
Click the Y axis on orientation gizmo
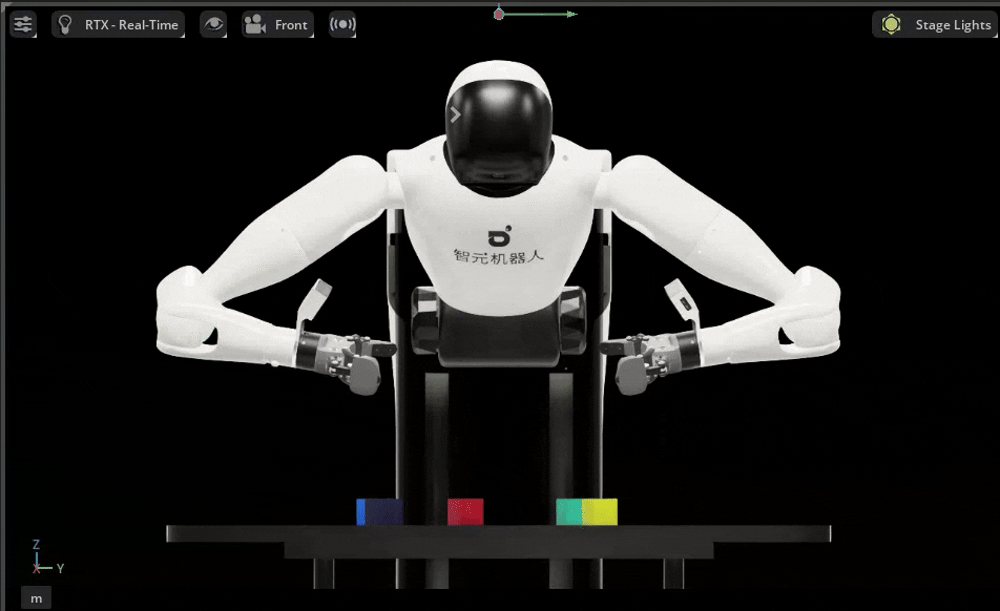(60, 568)
